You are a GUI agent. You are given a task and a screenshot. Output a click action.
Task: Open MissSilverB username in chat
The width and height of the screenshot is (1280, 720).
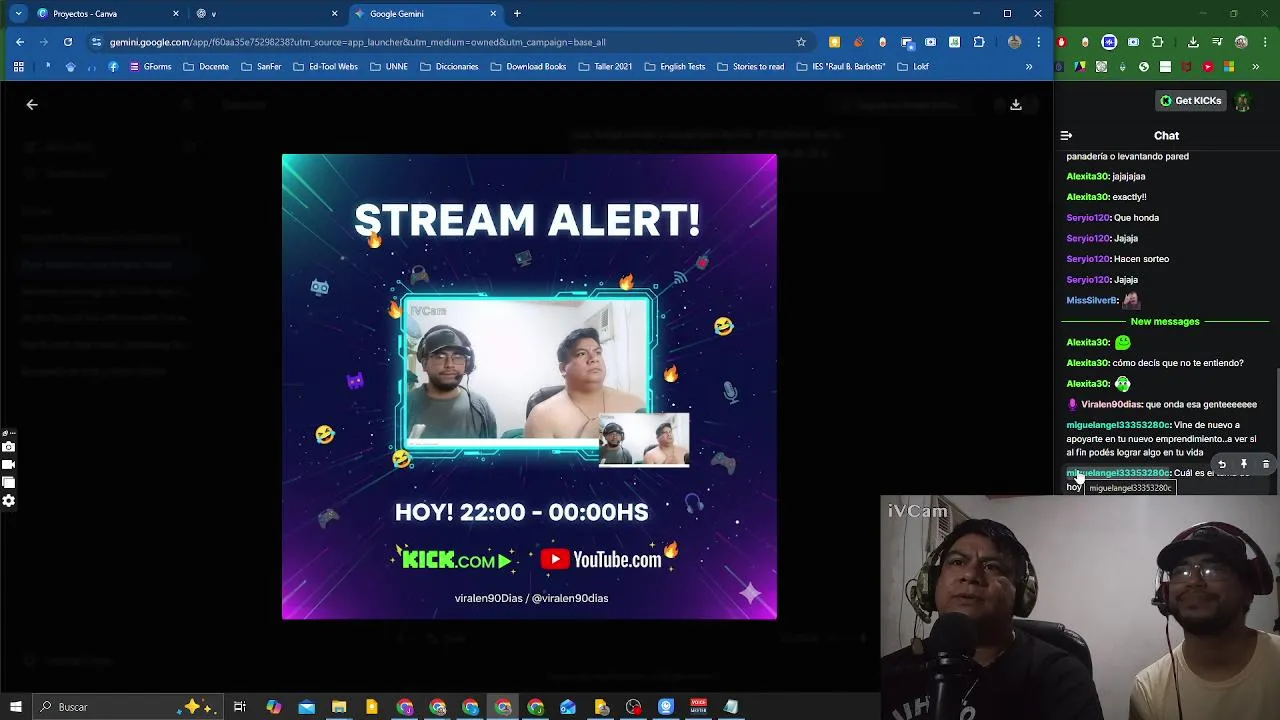(x=1092, y=301)
